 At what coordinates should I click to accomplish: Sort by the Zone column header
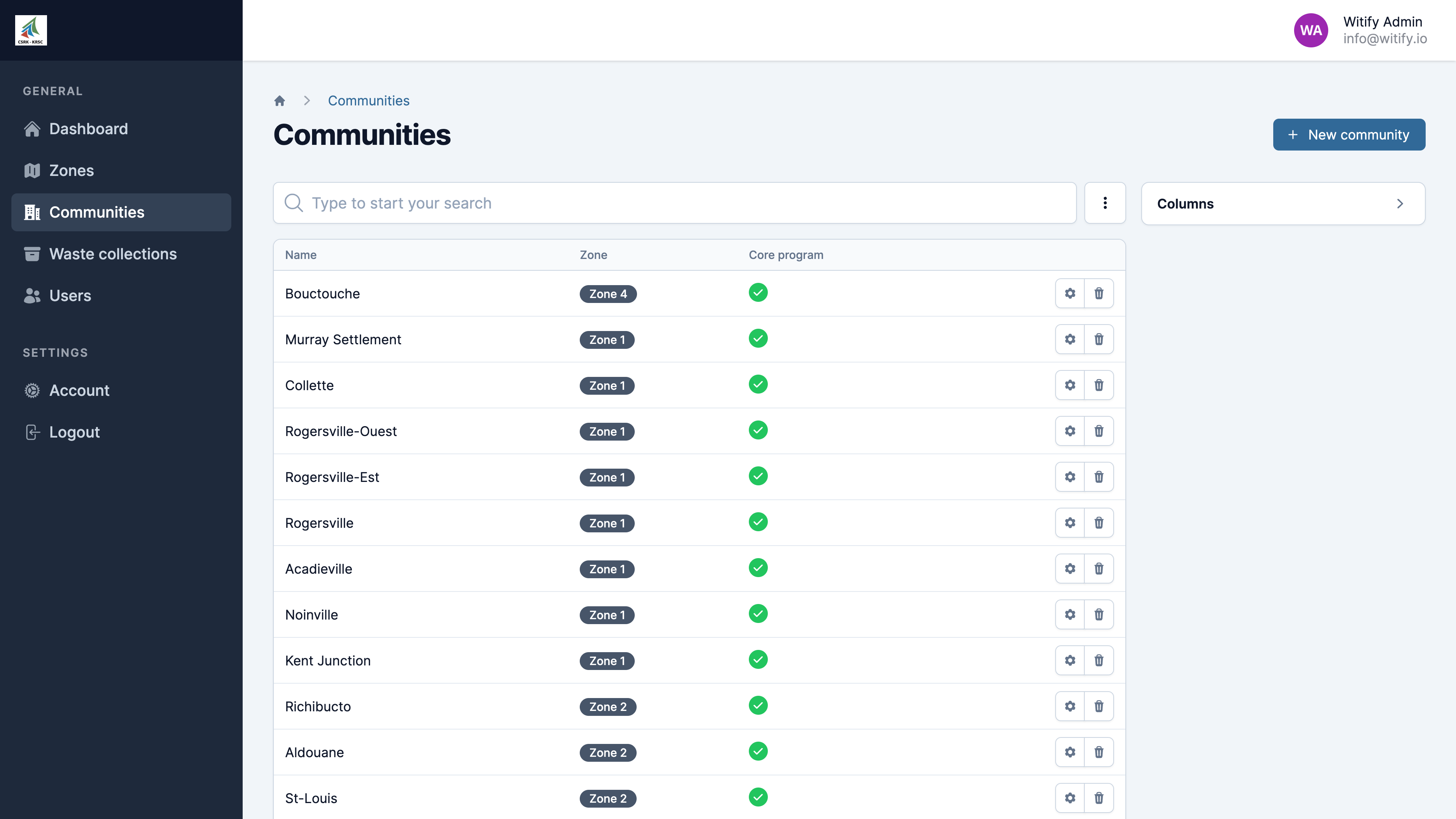pos(593,255)
